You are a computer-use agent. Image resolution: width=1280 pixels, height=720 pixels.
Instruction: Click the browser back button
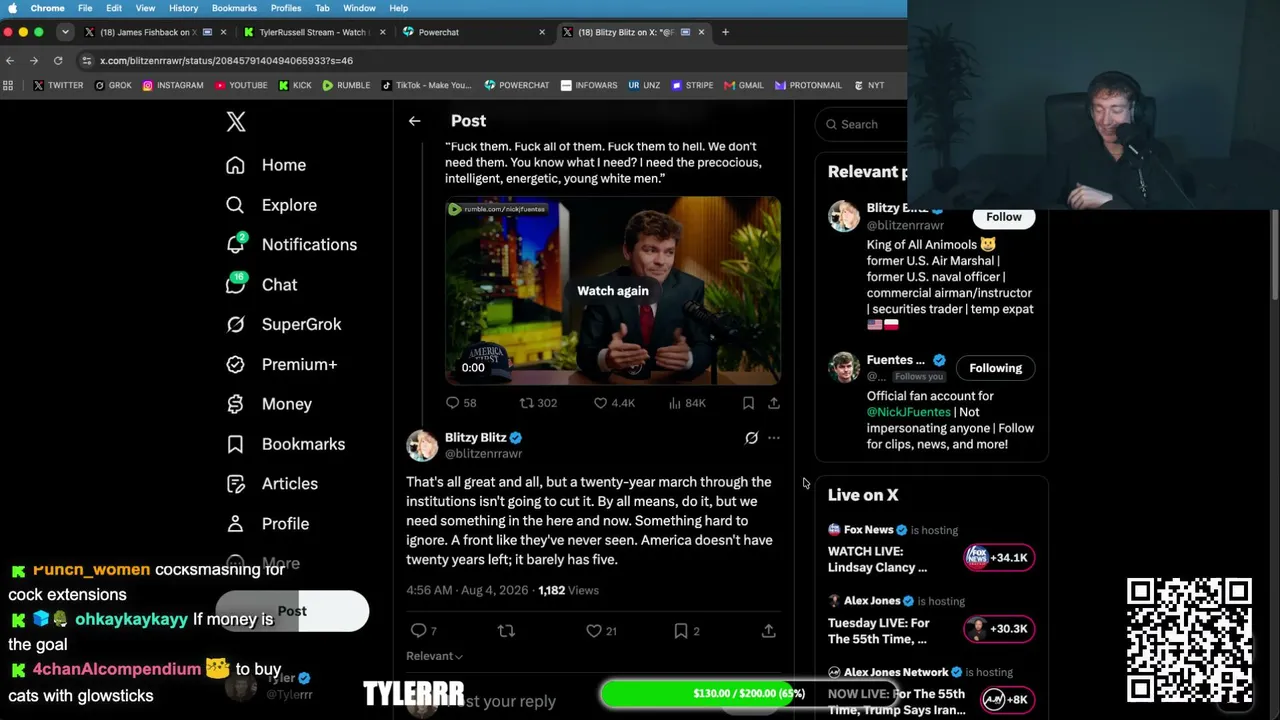[10, 60]
